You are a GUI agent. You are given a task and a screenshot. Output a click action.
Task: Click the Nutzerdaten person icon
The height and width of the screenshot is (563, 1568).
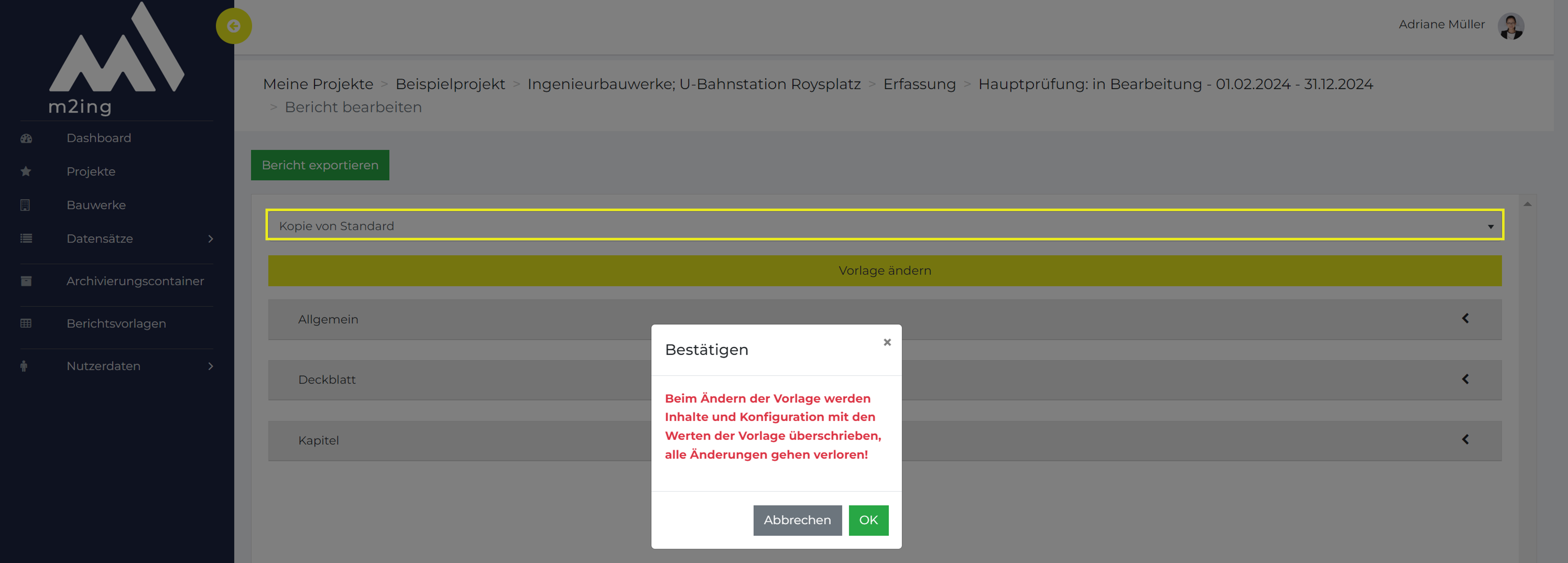[x=24, y=366]
